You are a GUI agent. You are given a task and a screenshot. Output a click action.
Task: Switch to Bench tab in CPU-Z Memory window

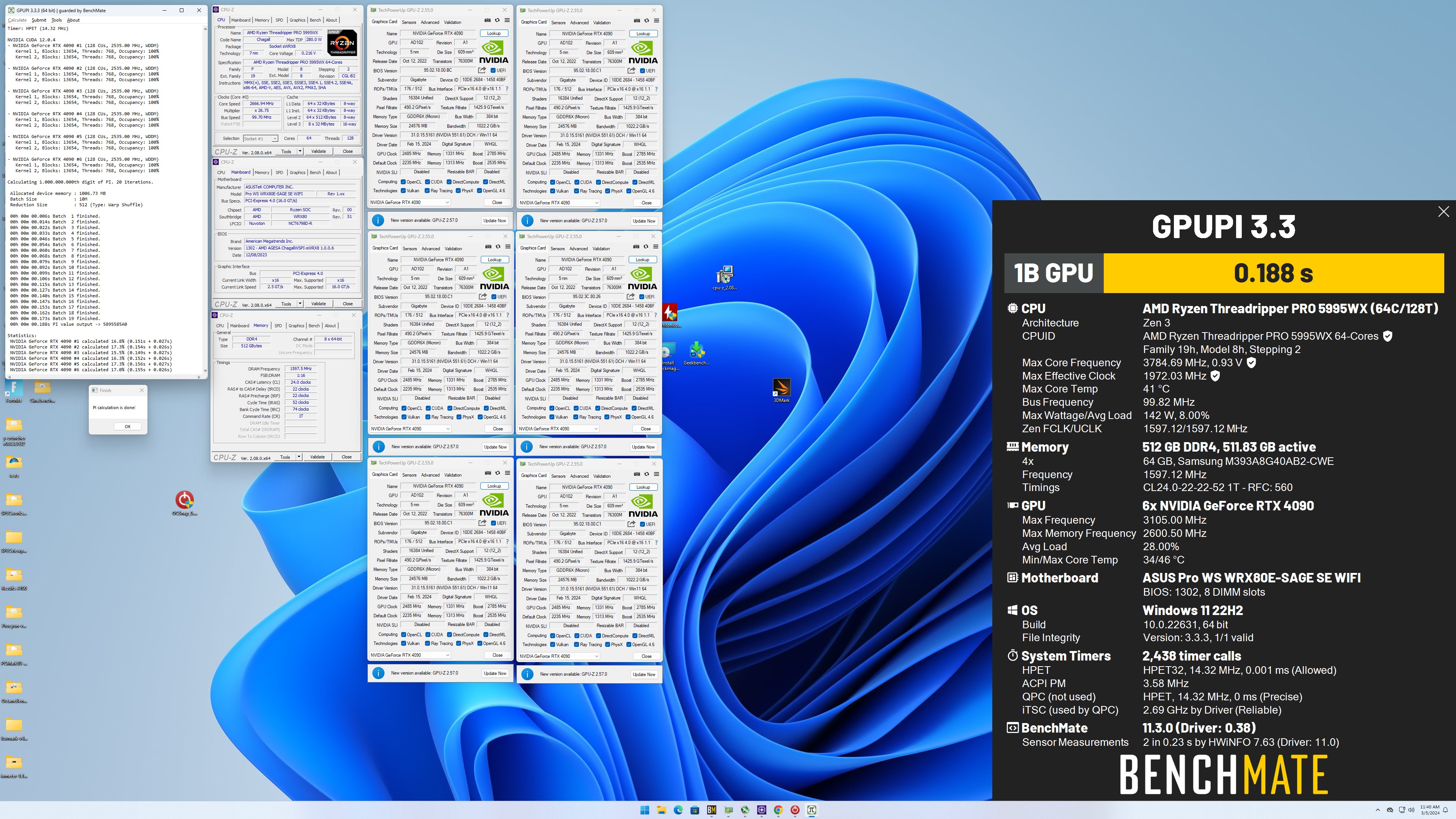click(314, 326)
